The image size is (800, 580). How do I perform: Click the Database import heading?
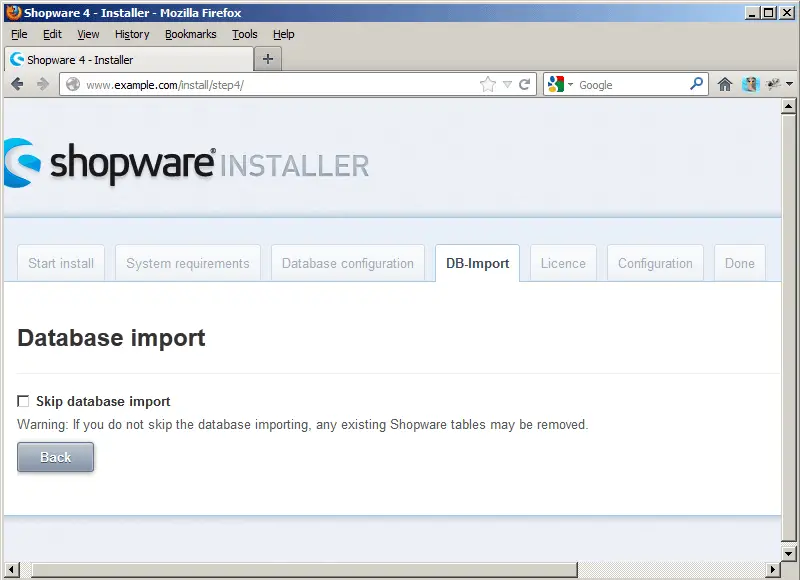pos(111,338)
